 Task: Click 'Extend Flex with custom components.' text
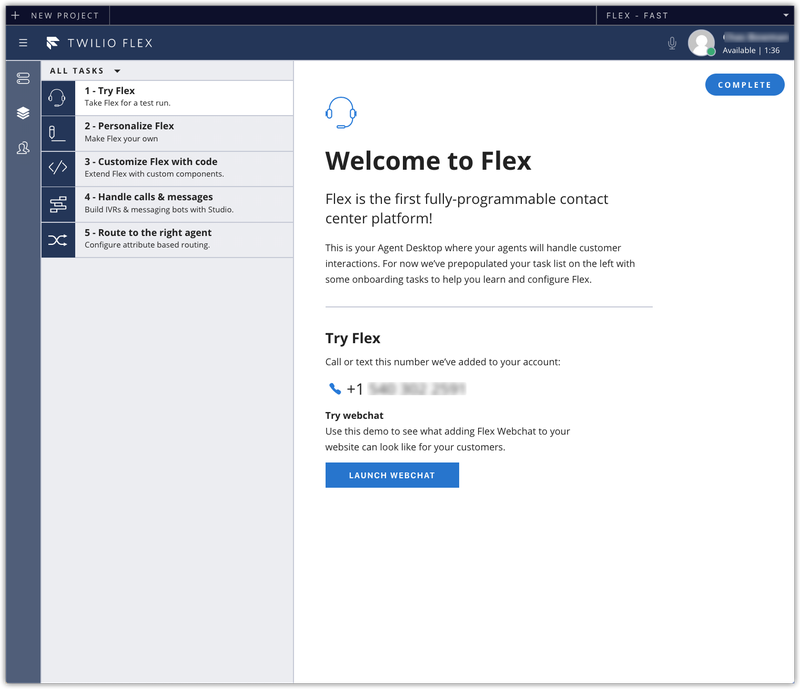point(154,174)
